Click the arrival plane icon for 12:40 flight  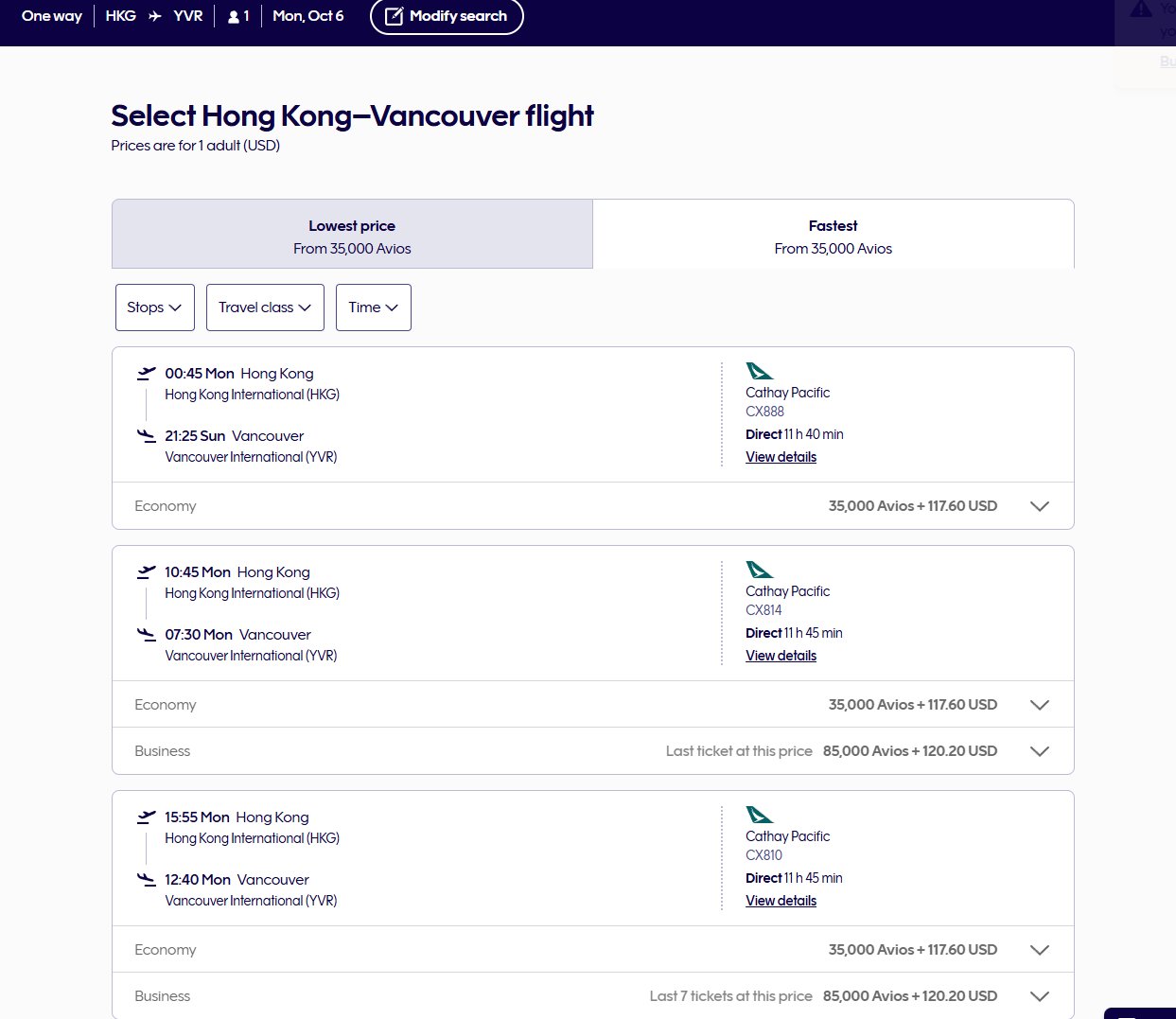[x=147, y=880]
